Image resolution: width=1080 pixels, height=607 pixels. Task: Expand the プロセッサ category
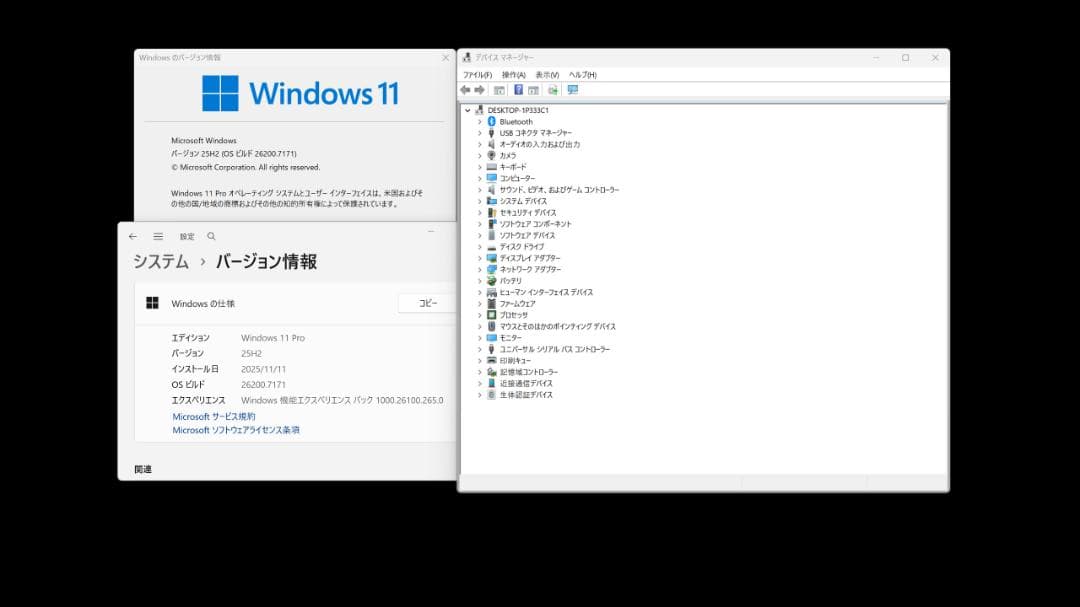pyautogui.click(x=481, y=314)
